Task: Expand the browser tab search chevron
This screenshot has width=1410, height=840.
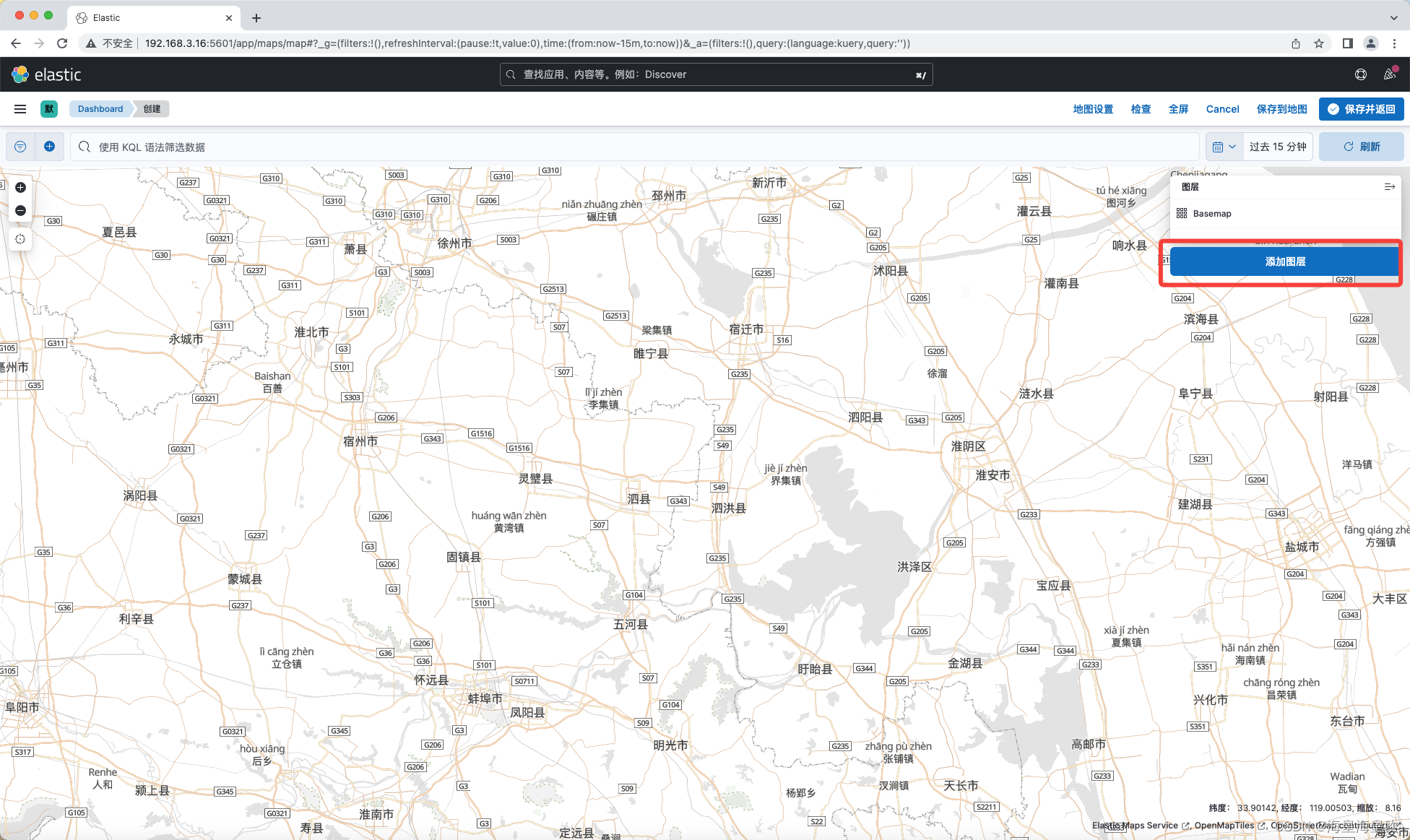Action: tap(1393, 17)
